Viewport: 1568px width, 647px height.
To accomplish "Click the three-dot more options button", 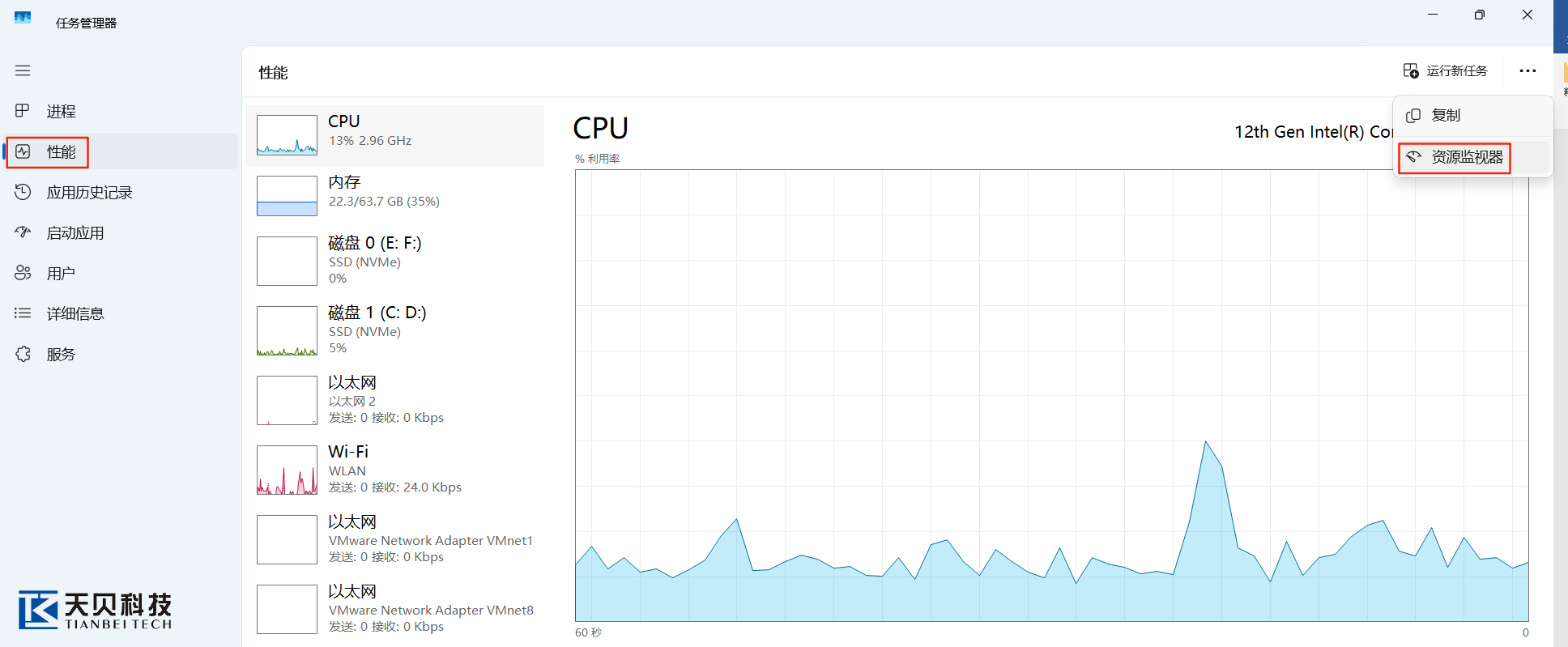I will 1528,71.
